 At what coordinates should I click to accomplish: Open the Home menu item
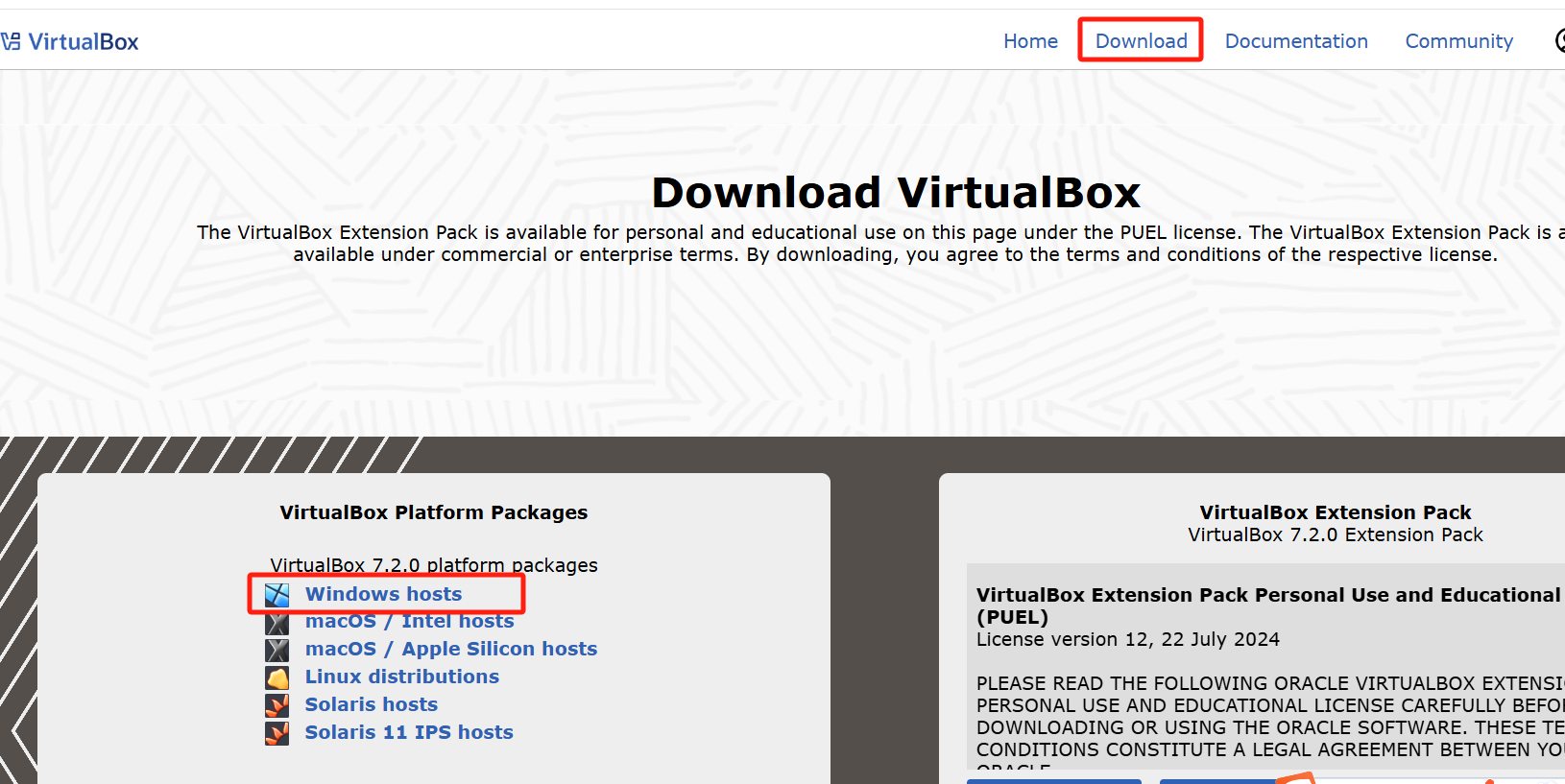tap(1030, 41)
